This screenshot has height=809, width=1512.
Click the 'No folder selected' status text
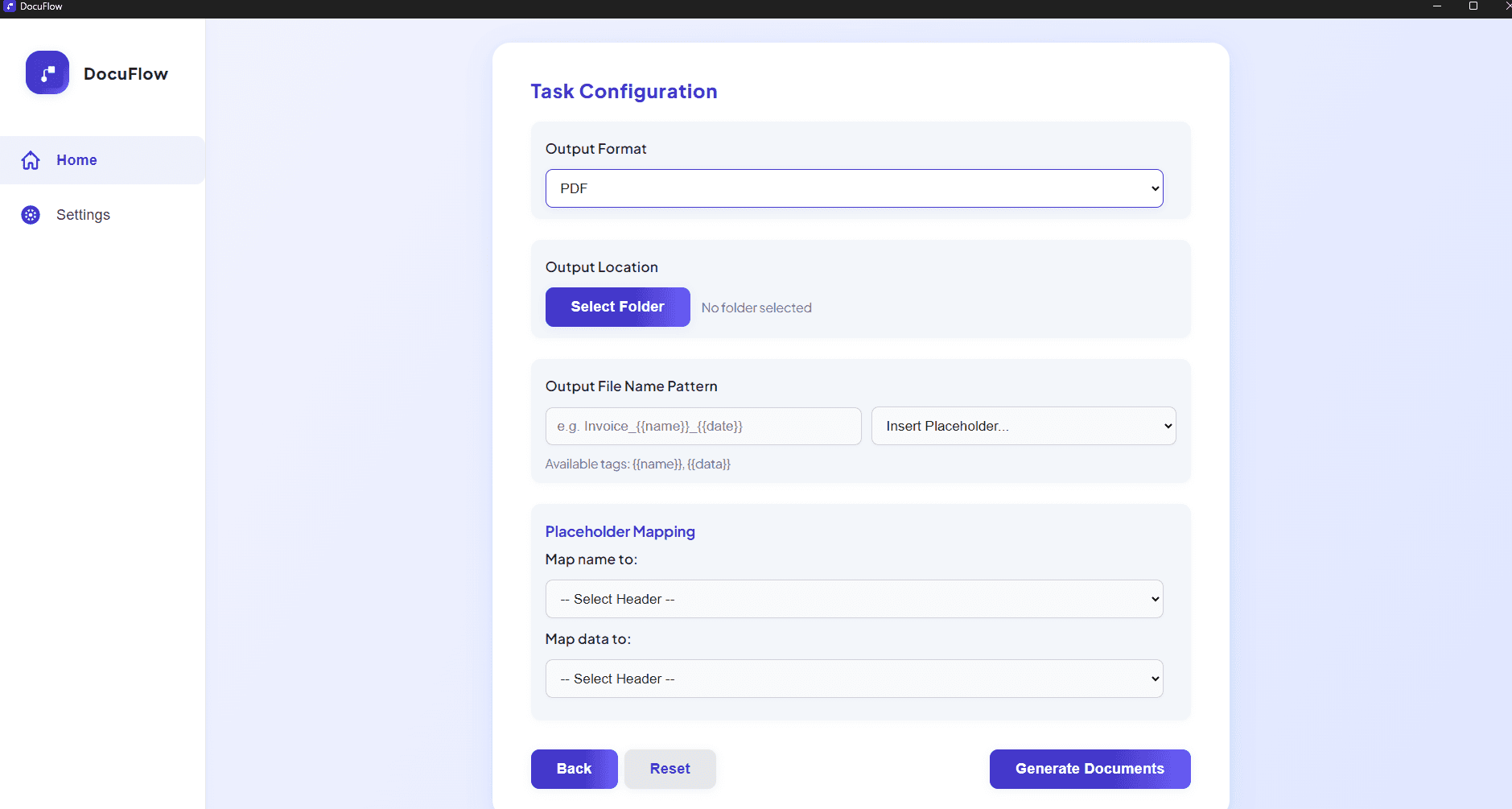pyautogui.click(x=756, y=308)
